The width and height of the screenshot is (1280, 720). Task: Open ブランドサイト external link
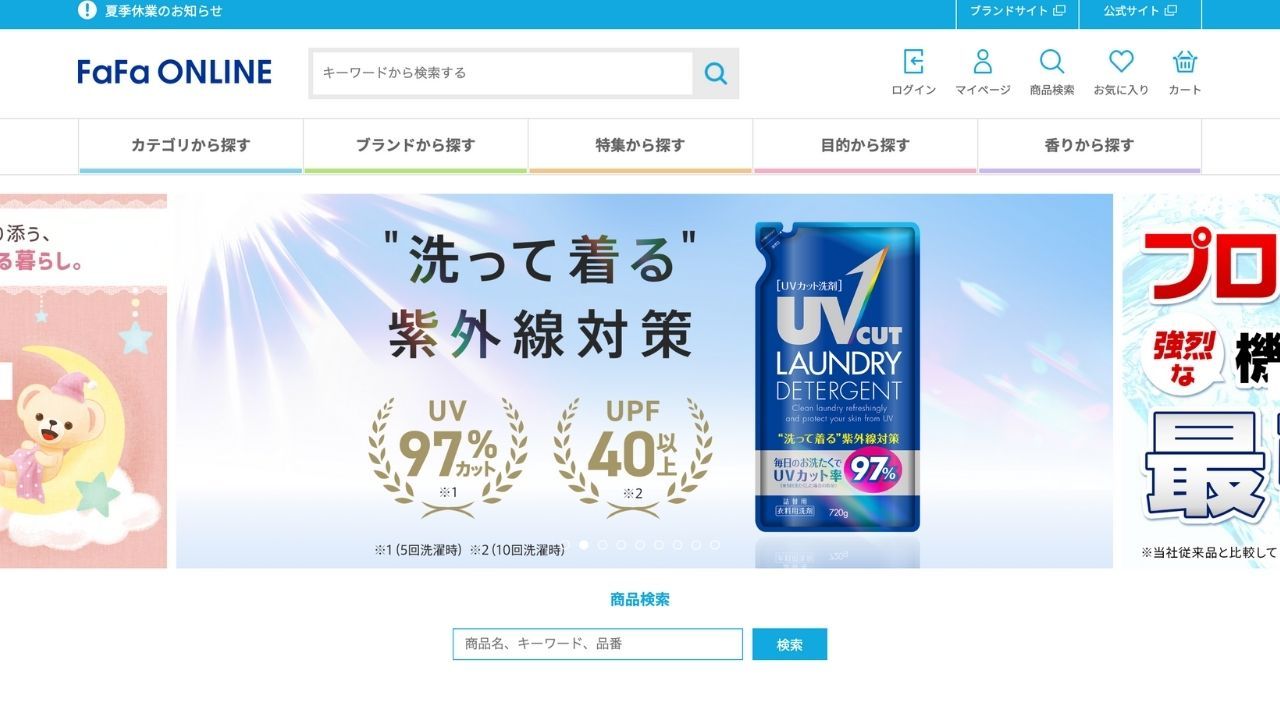click(x=1017, y=11)
